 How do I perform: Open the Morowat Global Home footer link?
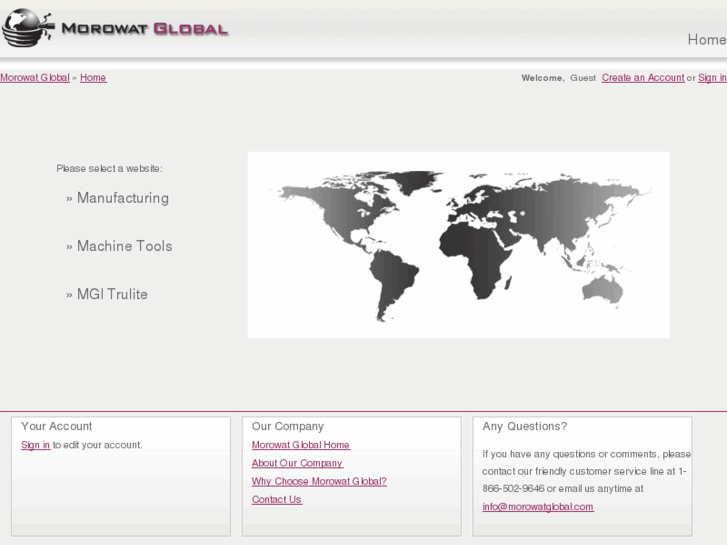pos(300,445)
